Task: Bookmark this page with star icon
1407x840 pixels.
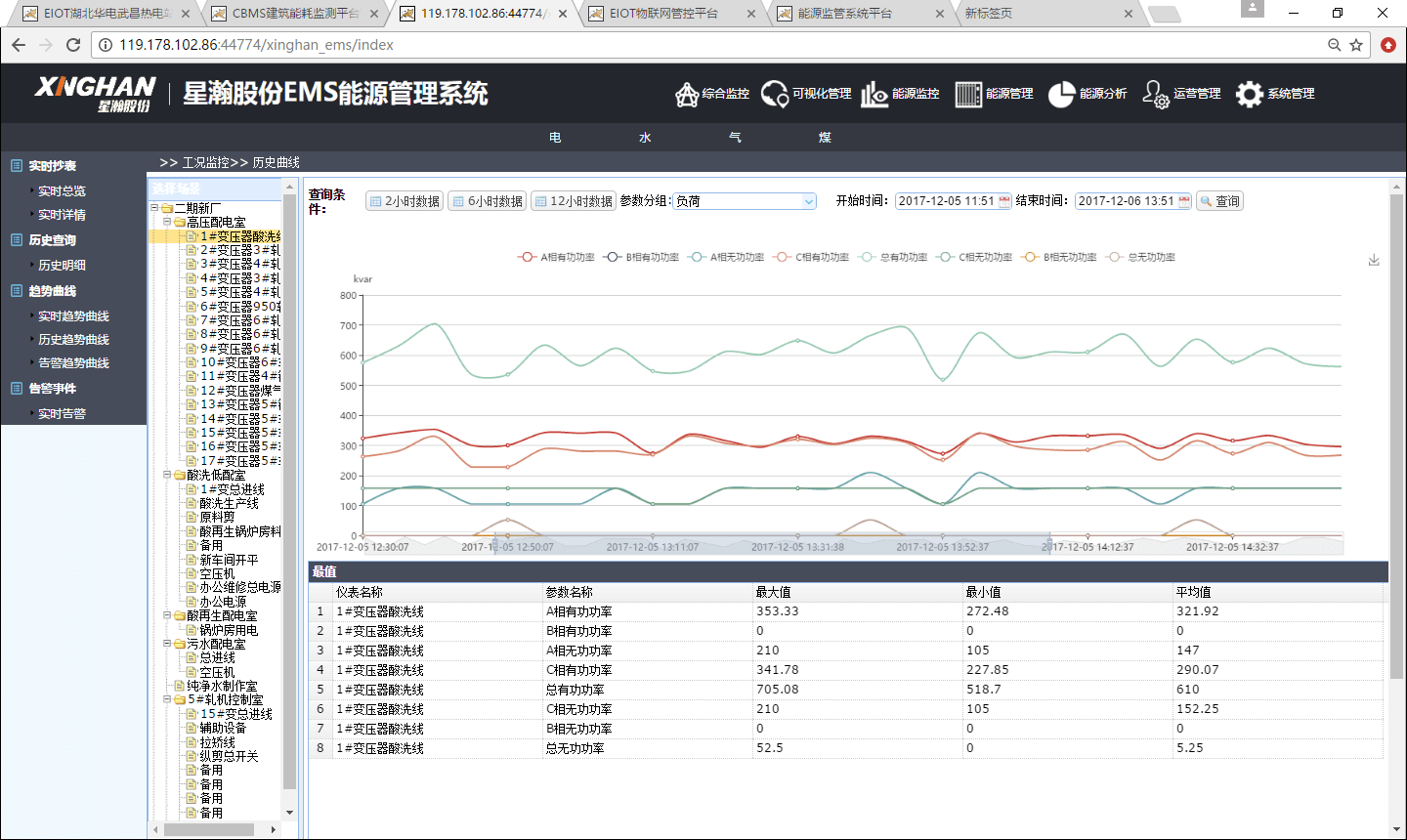Action: pyautogui.click(x=1356, y=45)
